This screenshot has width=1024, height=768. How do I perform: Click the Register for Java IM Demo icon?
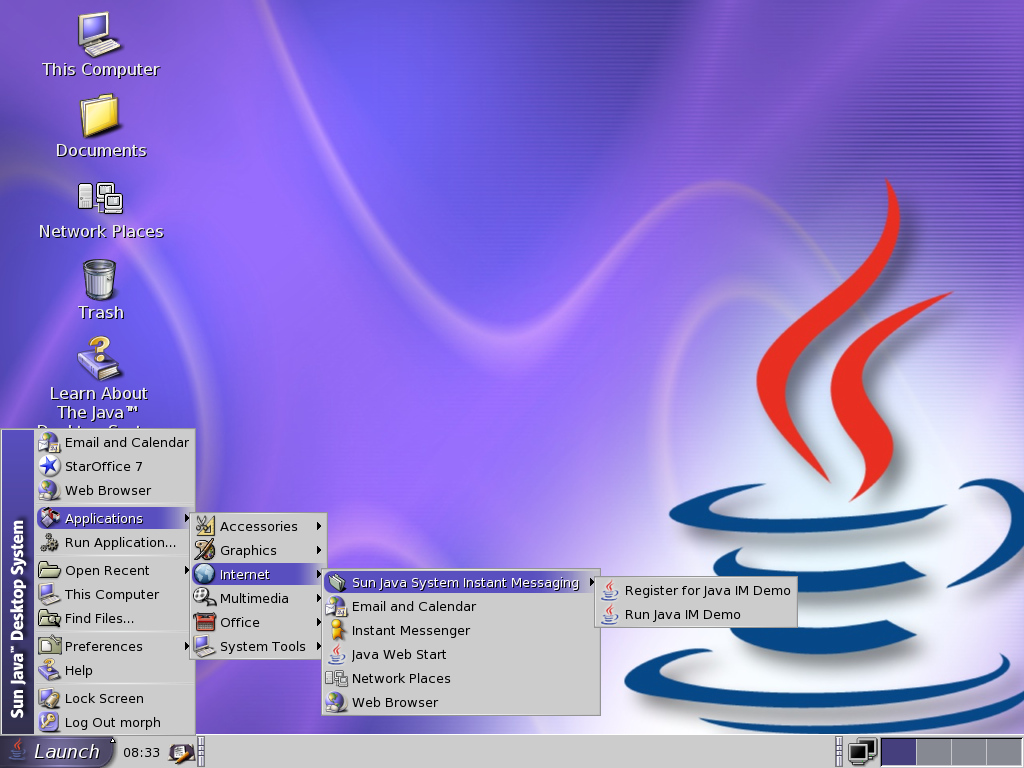point(609,590)
